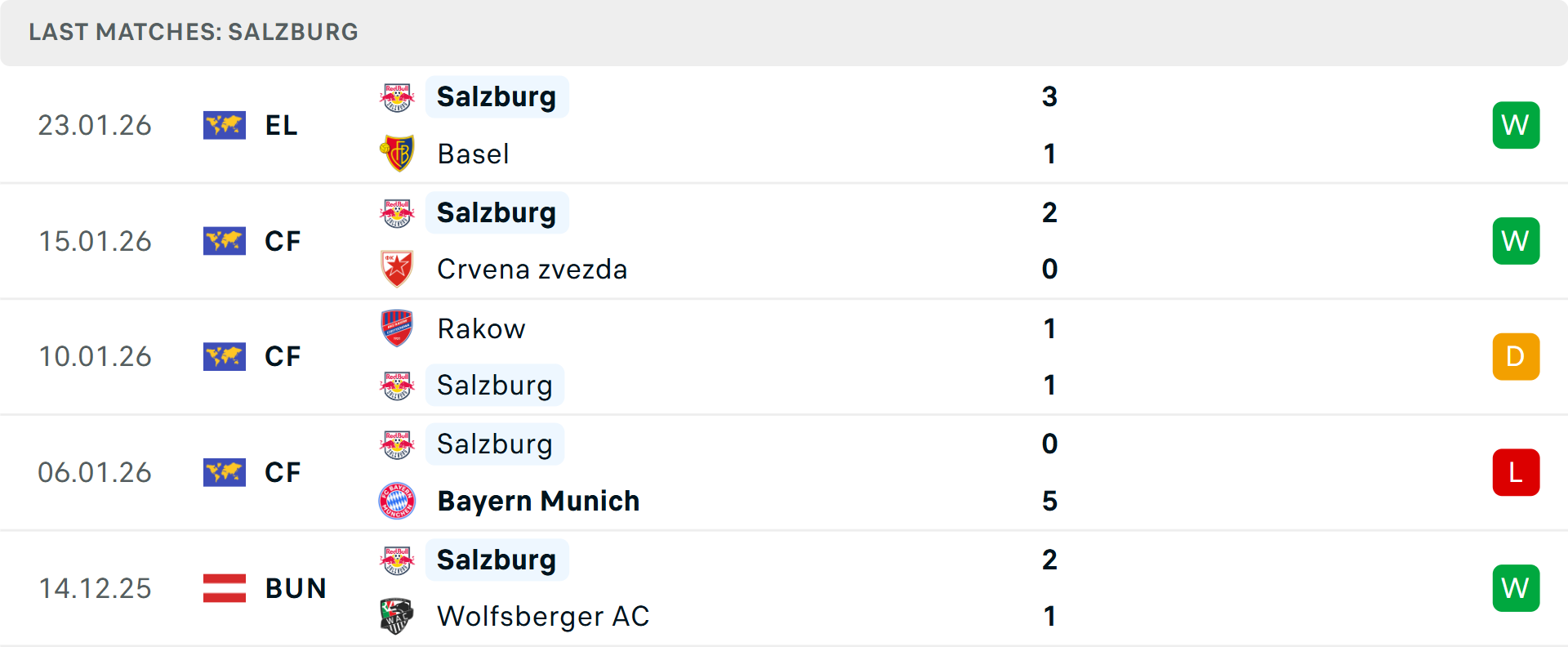Select the yellow D badge on the Rakow draw
This screenshot has width=1568, height=647.
click(1516, 356)
